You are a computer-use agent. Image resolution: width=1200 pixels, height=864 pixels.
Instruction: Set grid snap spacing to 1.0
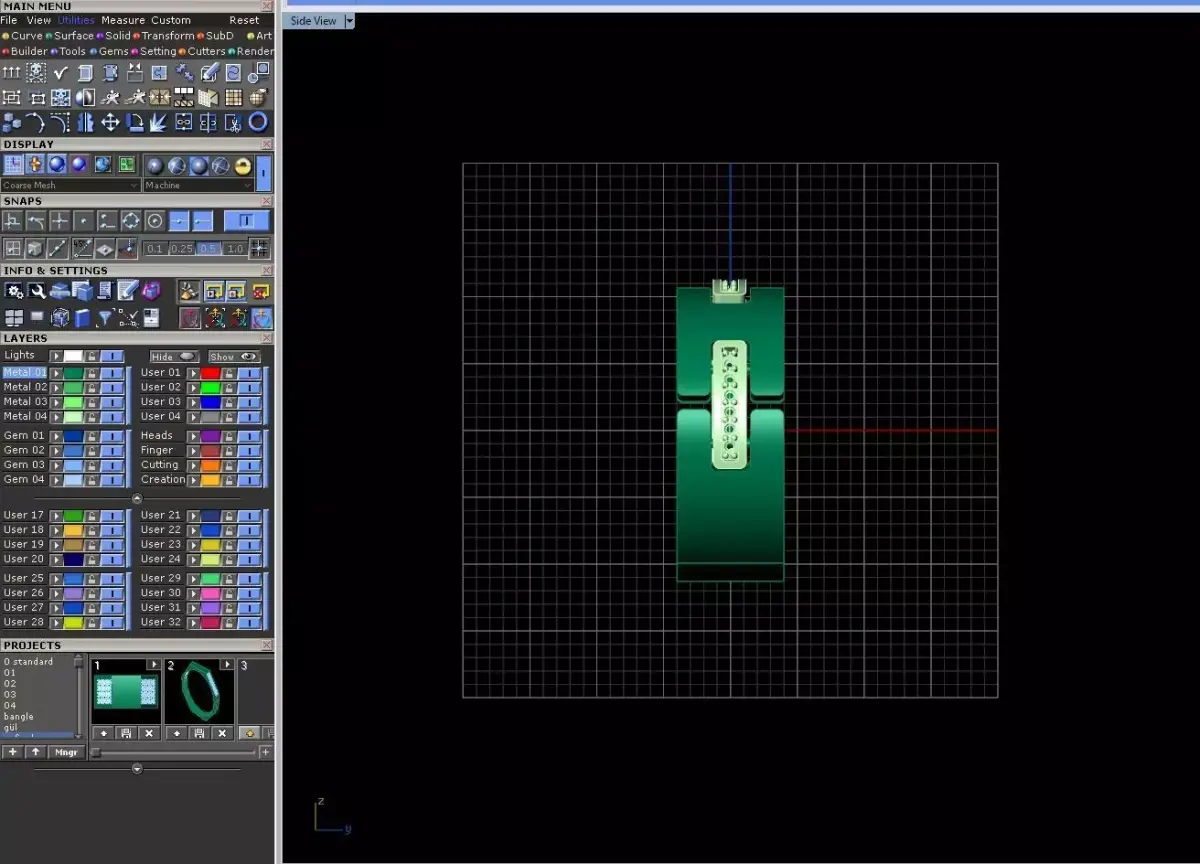tap(235, 248)
